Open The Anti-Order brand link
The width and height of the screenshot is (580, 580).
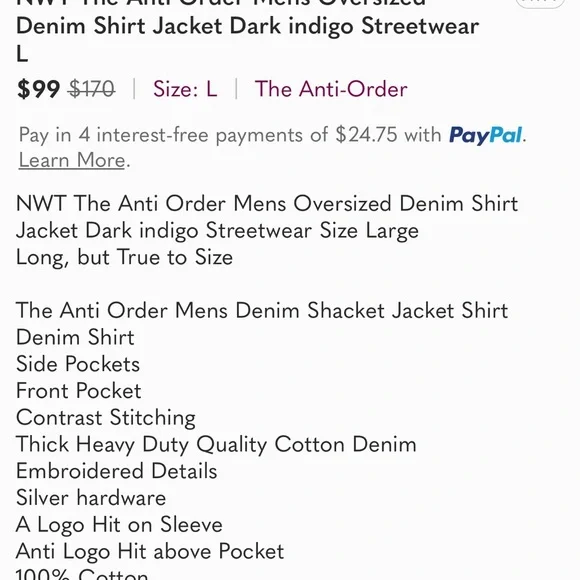tap(331, 89)
